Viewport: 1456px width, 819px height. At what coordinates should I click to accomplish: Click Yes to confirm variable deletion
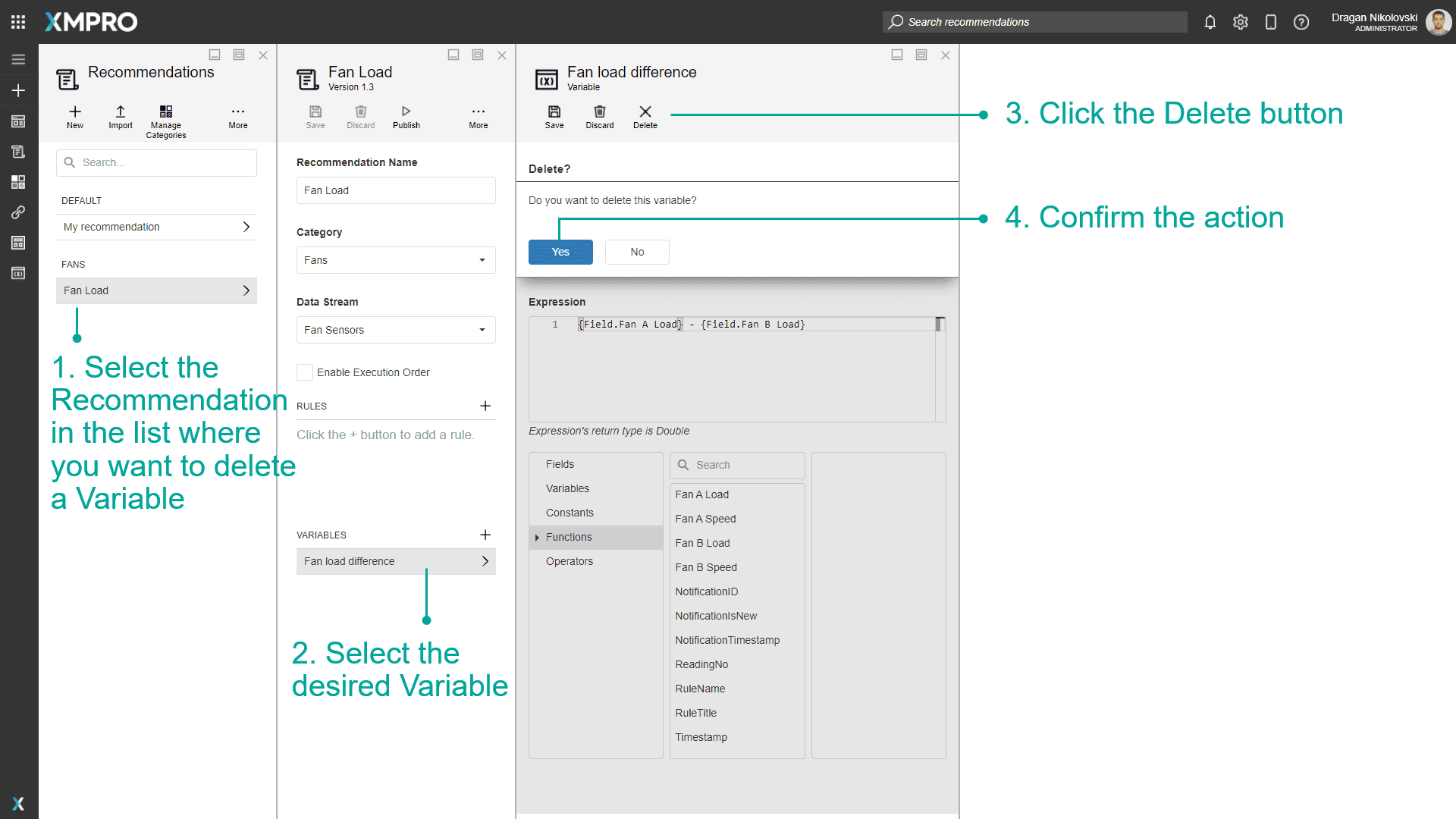560,252
